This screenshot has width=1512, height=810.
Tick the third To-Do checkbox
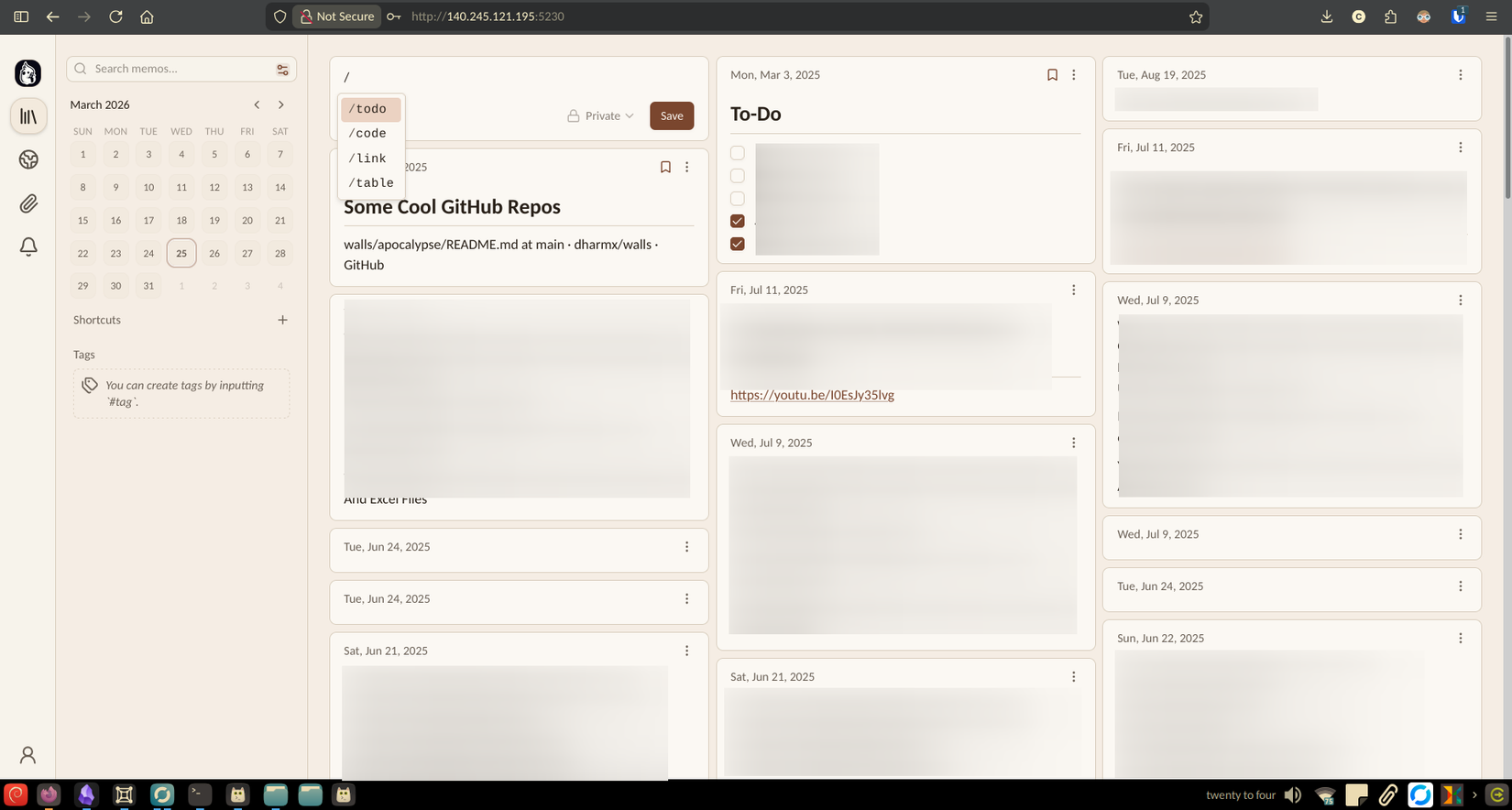pyautogui.click(x=738, y=198)
